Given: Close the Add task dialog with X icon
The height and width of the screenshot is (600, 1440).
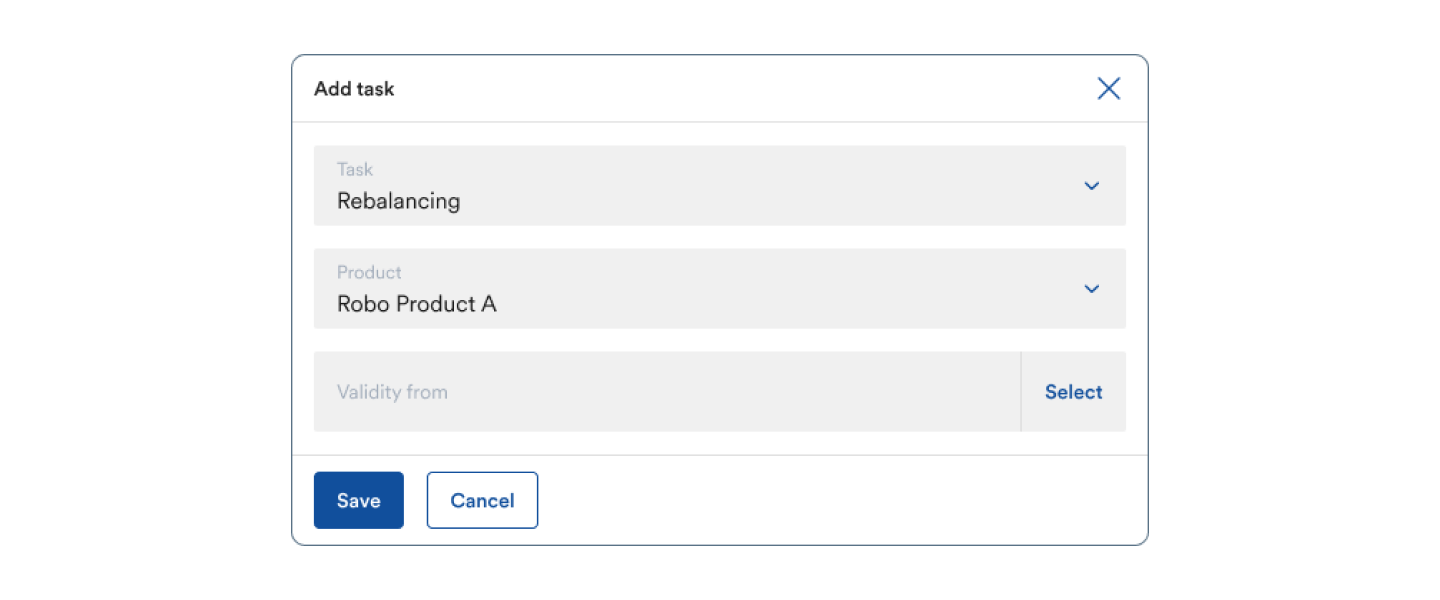Looking at the screenshot, I should pyautogui.click(x=1108, y=89).
